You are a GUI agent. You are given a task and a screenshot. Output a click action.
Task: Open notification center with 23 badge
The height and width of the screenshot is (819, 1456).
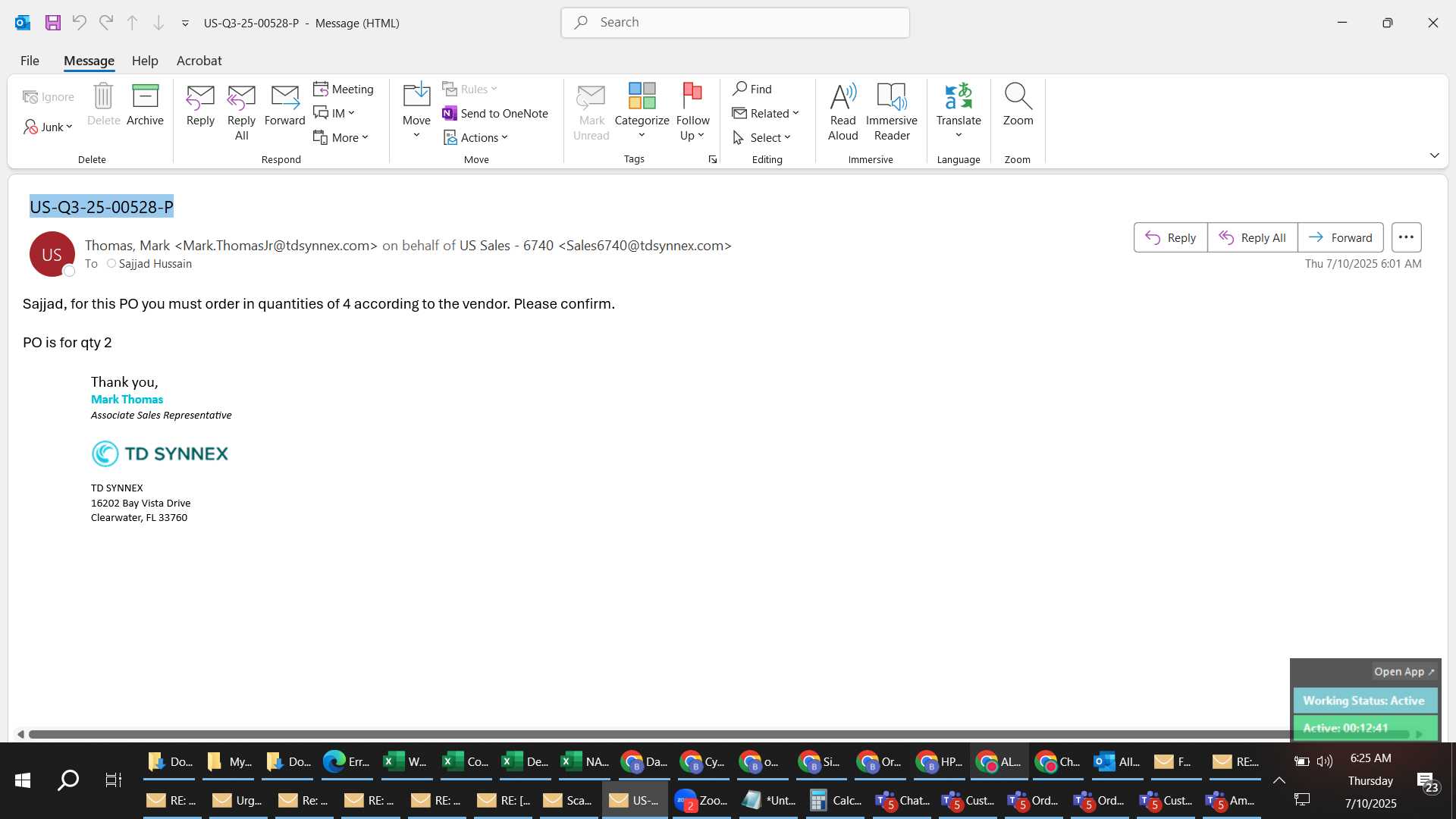1427,783
